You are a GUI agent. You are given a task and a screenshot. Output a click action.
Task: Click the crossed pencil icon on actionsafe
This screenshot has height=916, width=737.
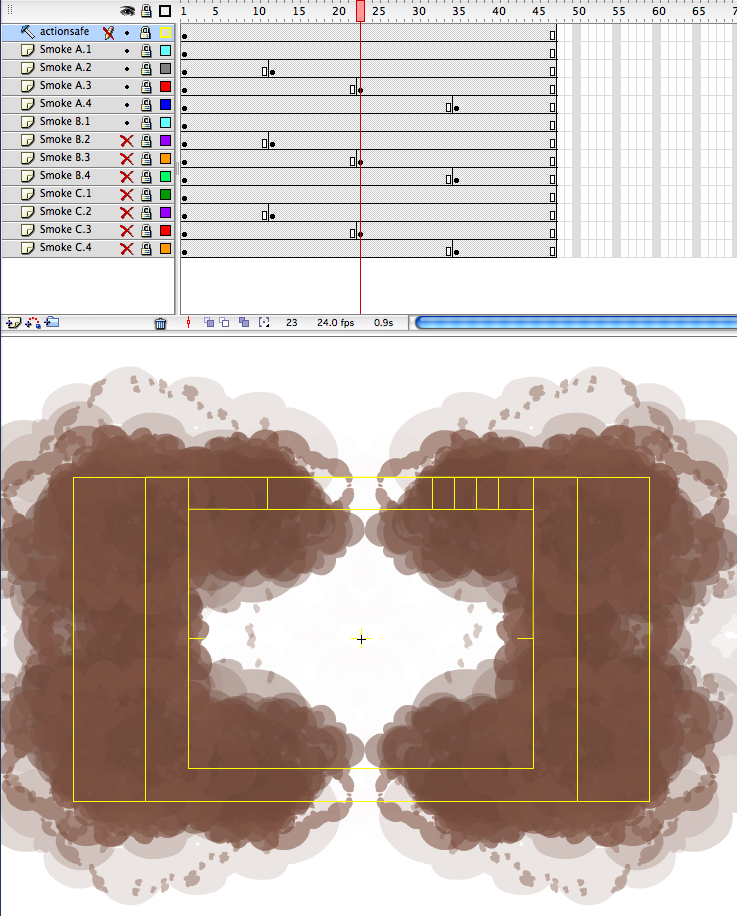click(x=109, y=33)
